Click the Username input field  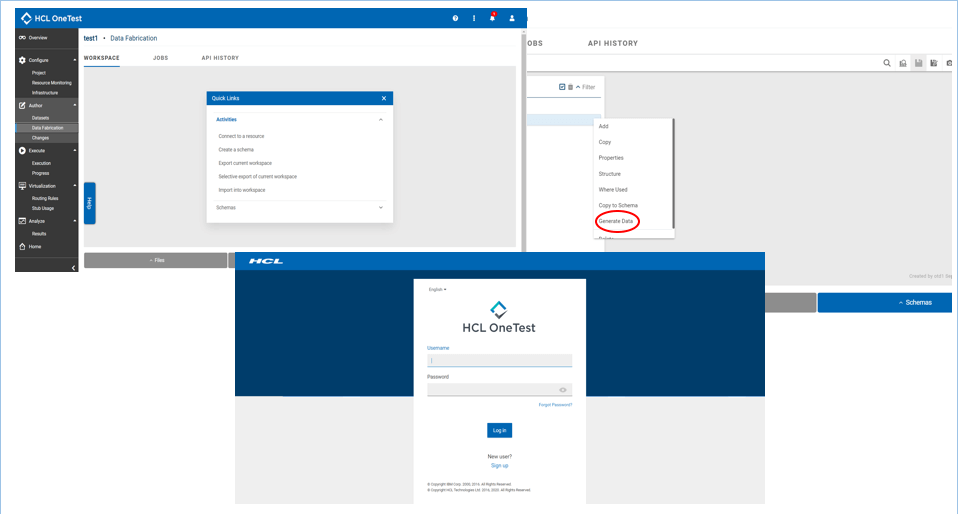click(x=499, y=361)
